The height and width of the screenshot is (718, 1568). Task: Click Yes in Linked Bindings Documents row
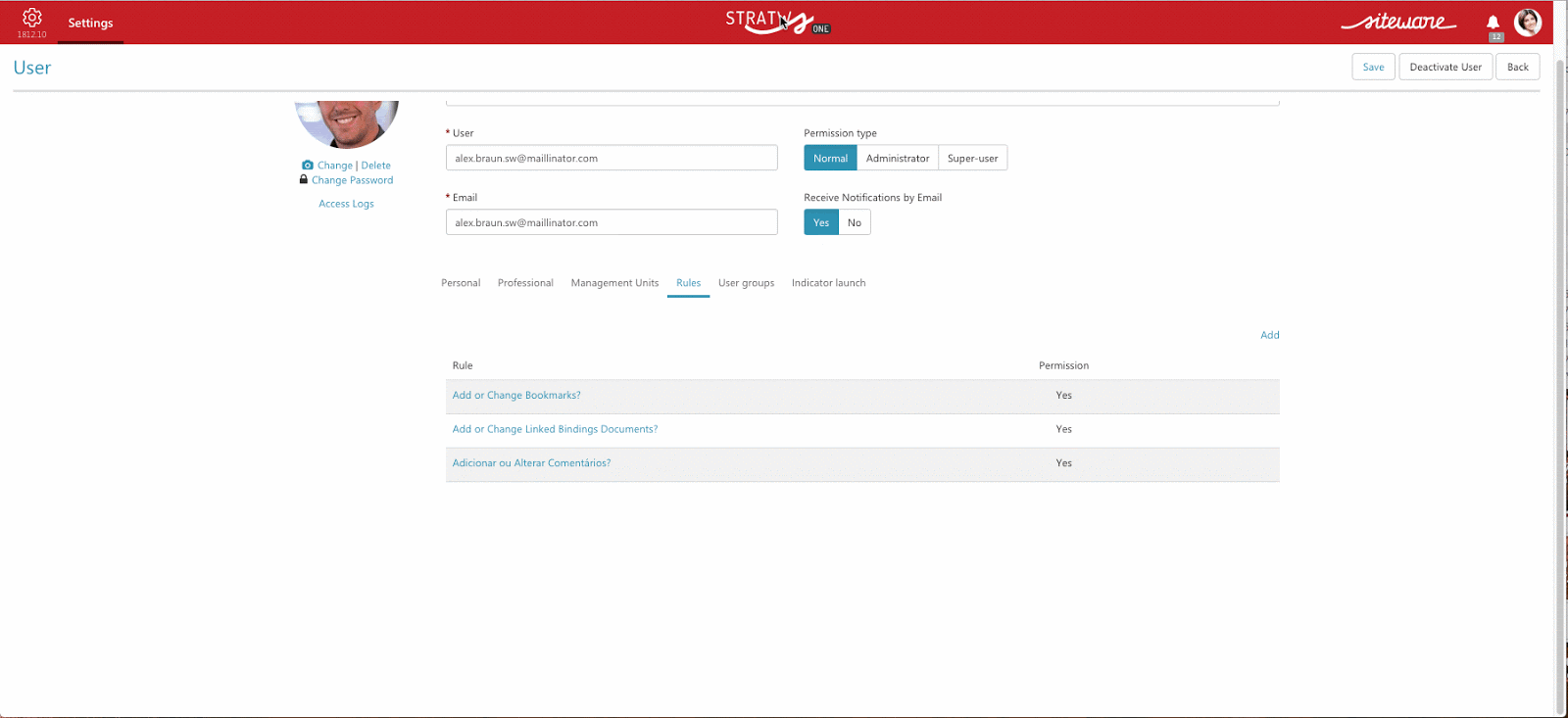1063,429
